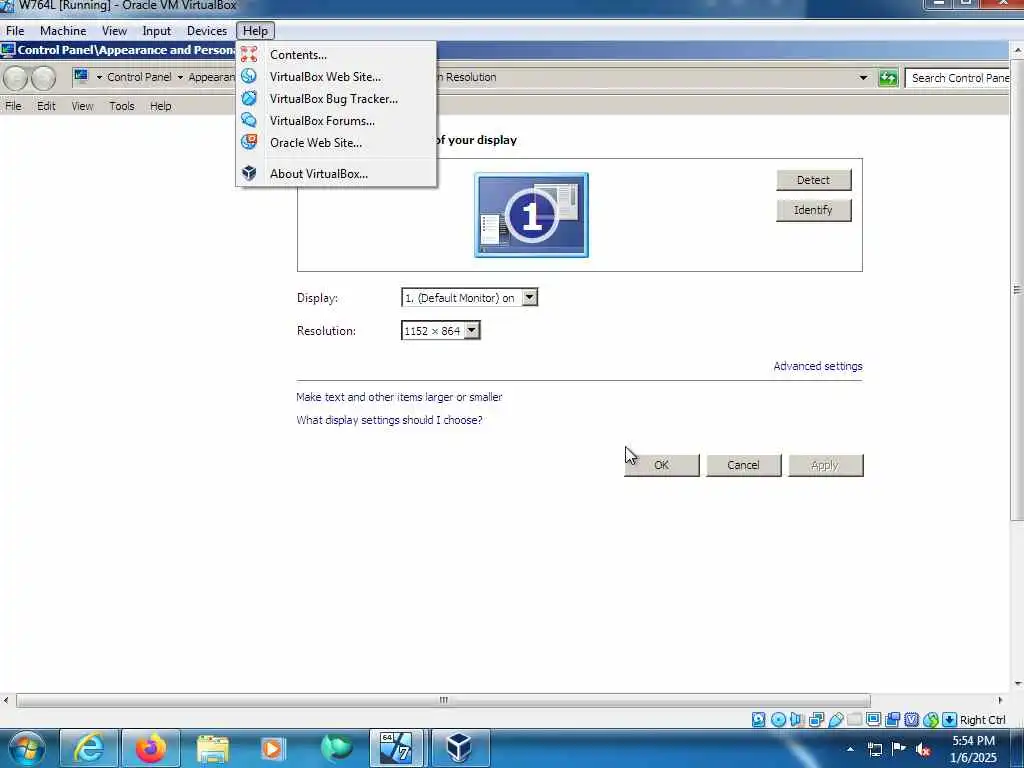
Task: Open the Control Panel Edit menu
Action: (x=46, y=106)
